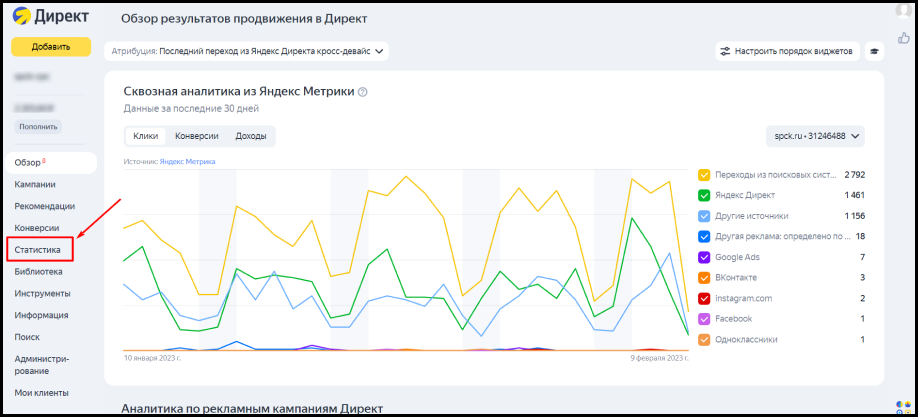Toggle the search engine visits series checkbox
The width and height of the screenshot is (918, 417).
(704, 175)
